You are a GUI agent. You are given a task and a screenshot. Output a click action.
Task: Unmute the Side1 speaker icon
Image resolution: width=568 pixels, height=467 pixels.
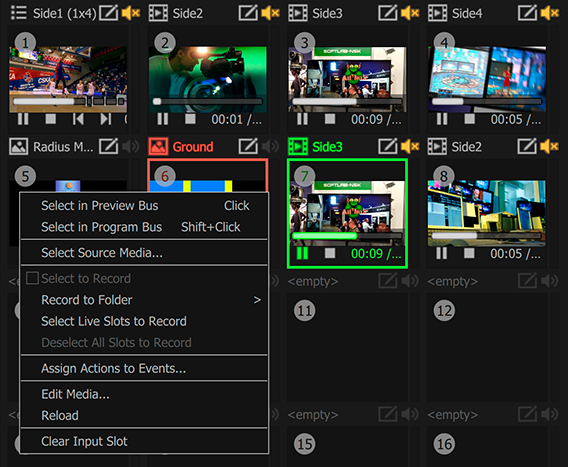[x=131, y=13]
